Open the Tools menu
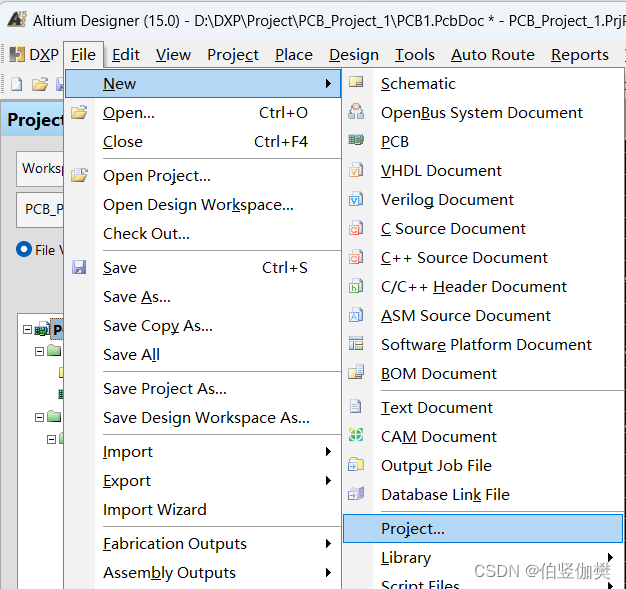626x589 pixels. pos(415,55)
